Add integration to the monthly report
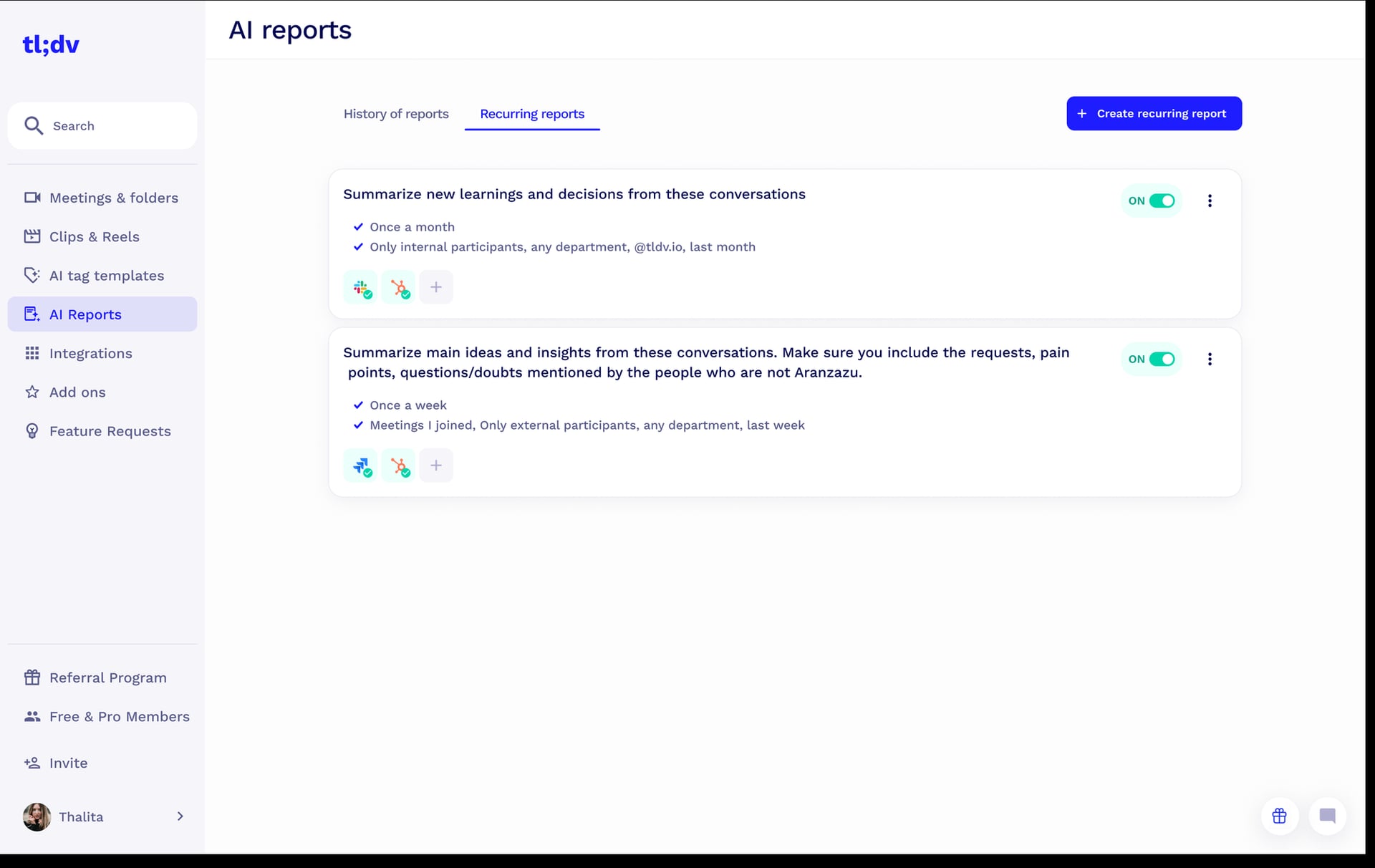1375x868 pixels. click(436, 287)
